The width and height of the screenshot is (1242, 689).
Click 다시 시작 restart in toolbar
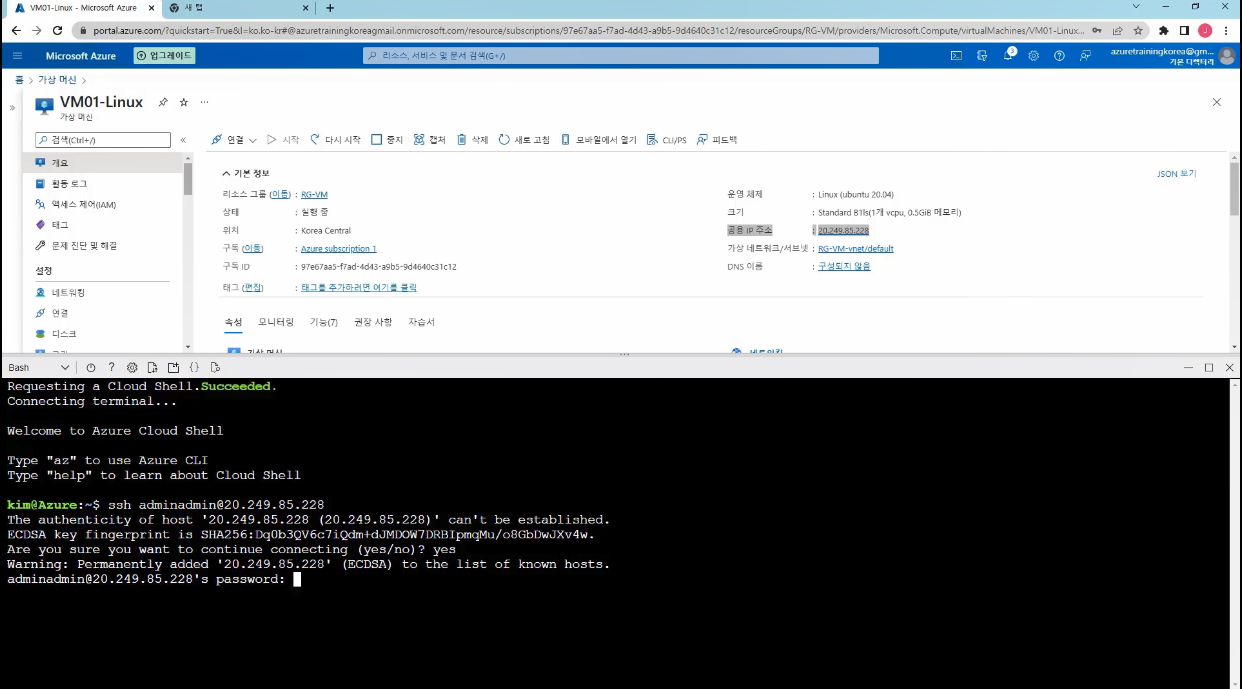point(335,140)
